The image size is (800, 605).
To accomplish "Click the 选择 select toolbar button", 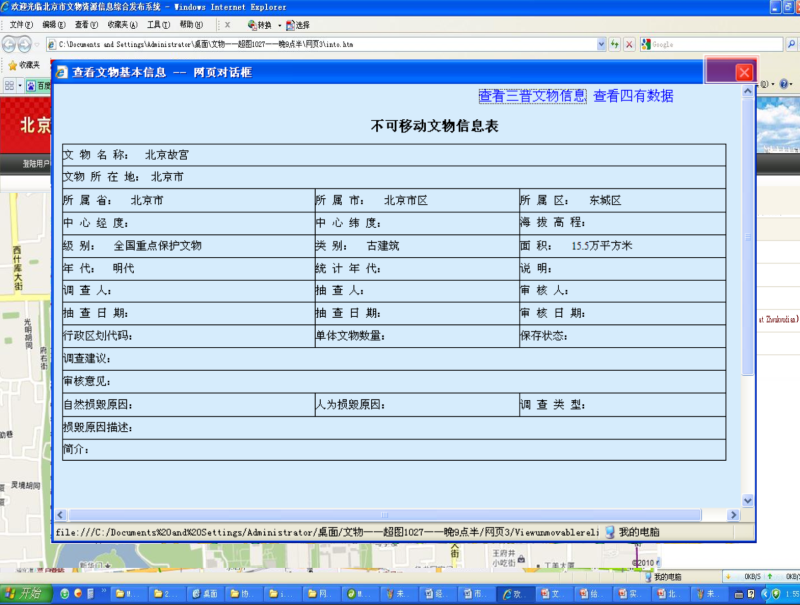I will pos(298,24).
